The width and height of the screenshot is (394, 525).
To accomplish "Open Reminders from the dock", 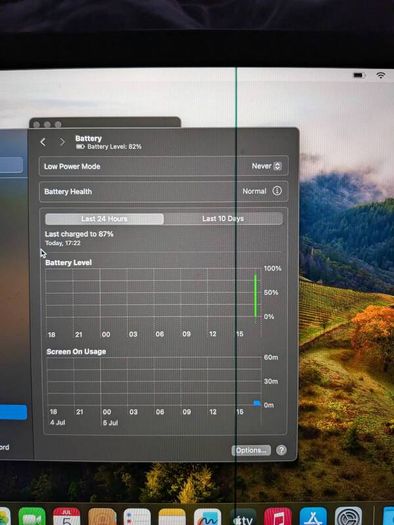I will point(137,517).
